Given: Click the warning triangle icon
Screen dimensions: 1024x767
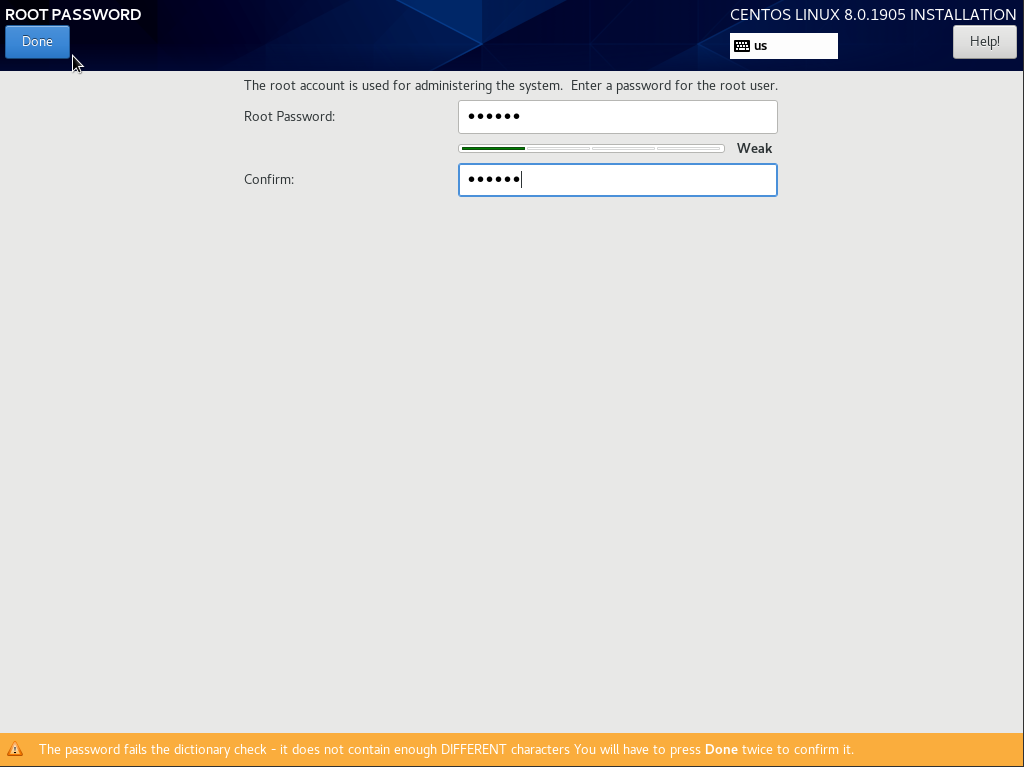Looking at the screenshot, I should (x=14, y=749).
